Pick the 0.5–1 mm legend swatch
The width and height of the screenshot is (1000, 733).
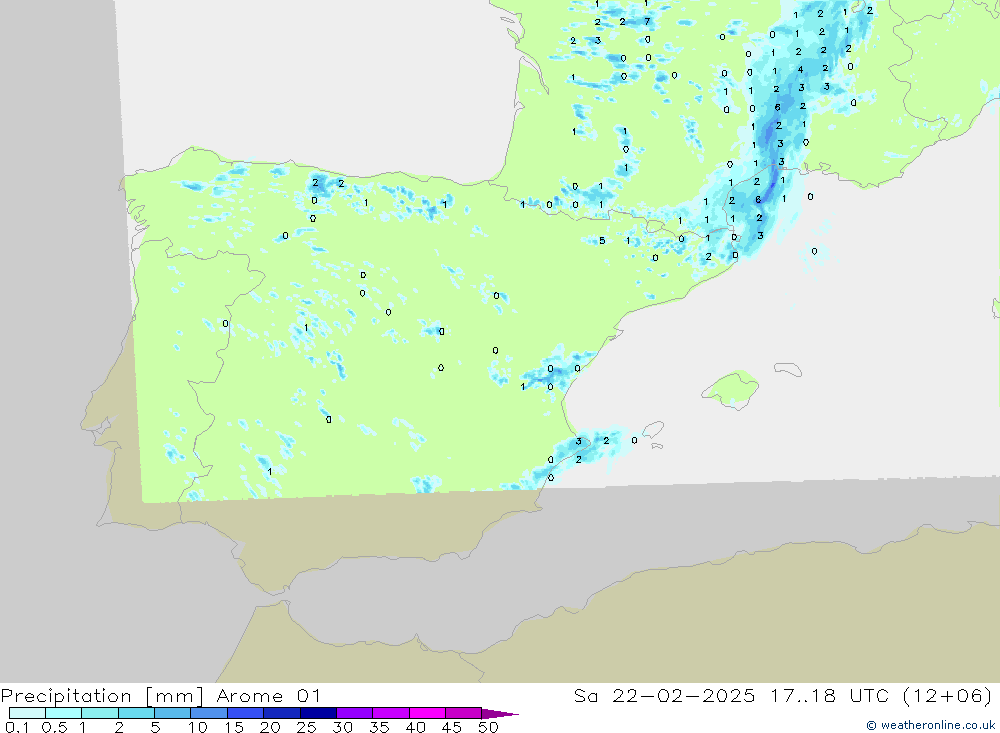pyautogui.click(x=63, y=713)
